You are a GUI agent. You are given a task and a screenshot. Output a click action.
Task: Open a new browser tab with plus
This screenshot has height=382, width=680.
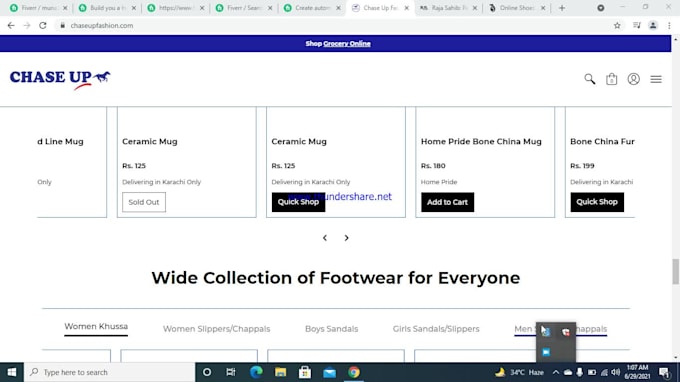click(562, 8)
